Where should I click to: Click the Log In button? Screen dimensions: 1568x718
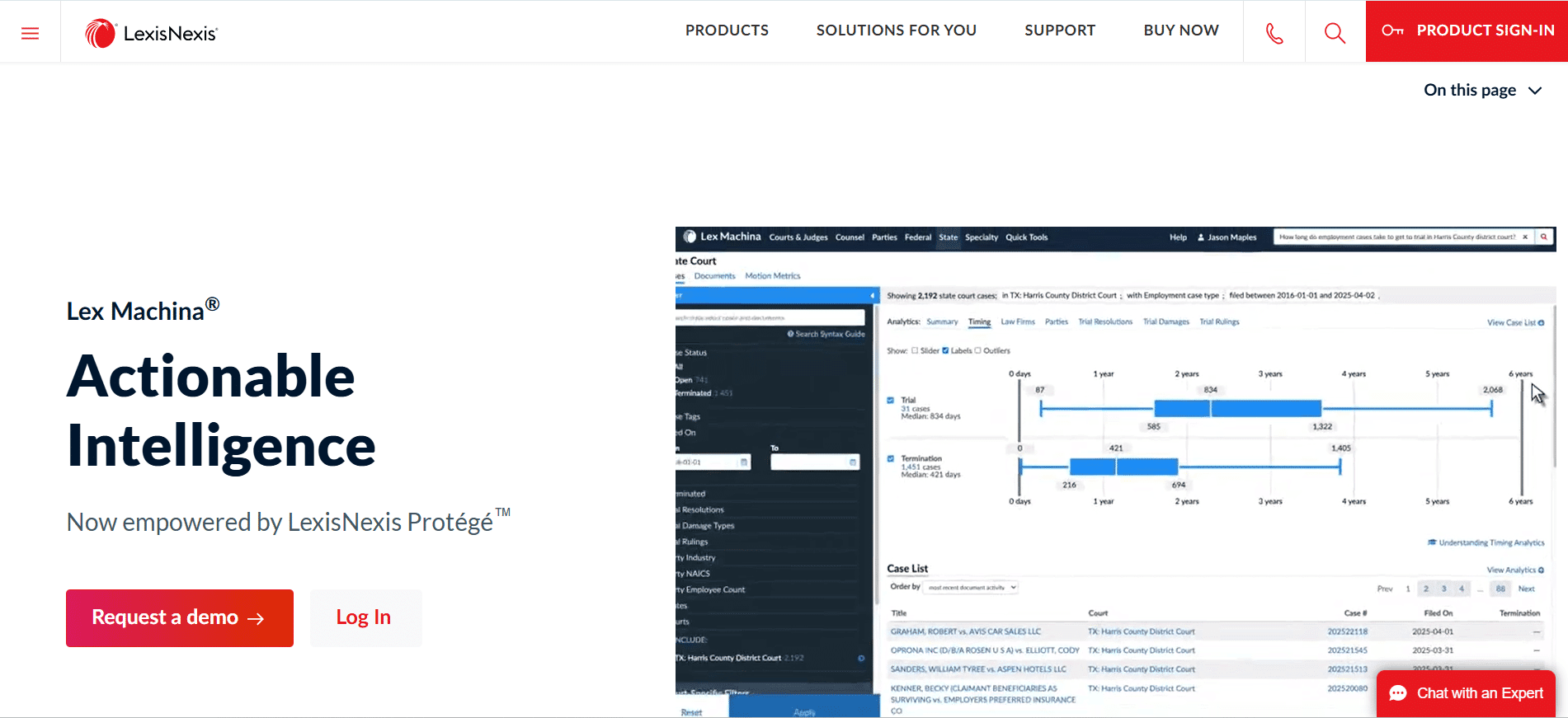pos(365,618)
